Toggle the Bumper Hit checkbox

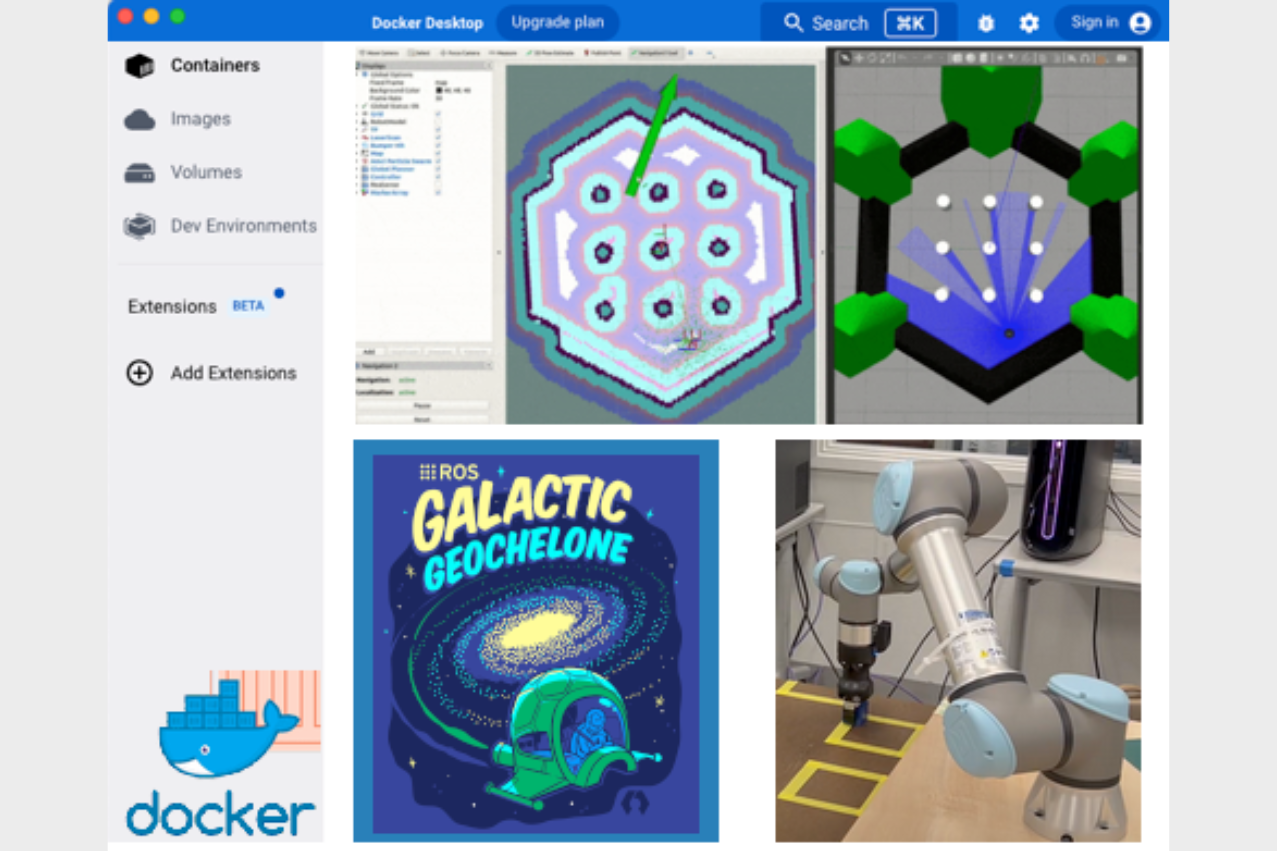(x=438, y=145)
